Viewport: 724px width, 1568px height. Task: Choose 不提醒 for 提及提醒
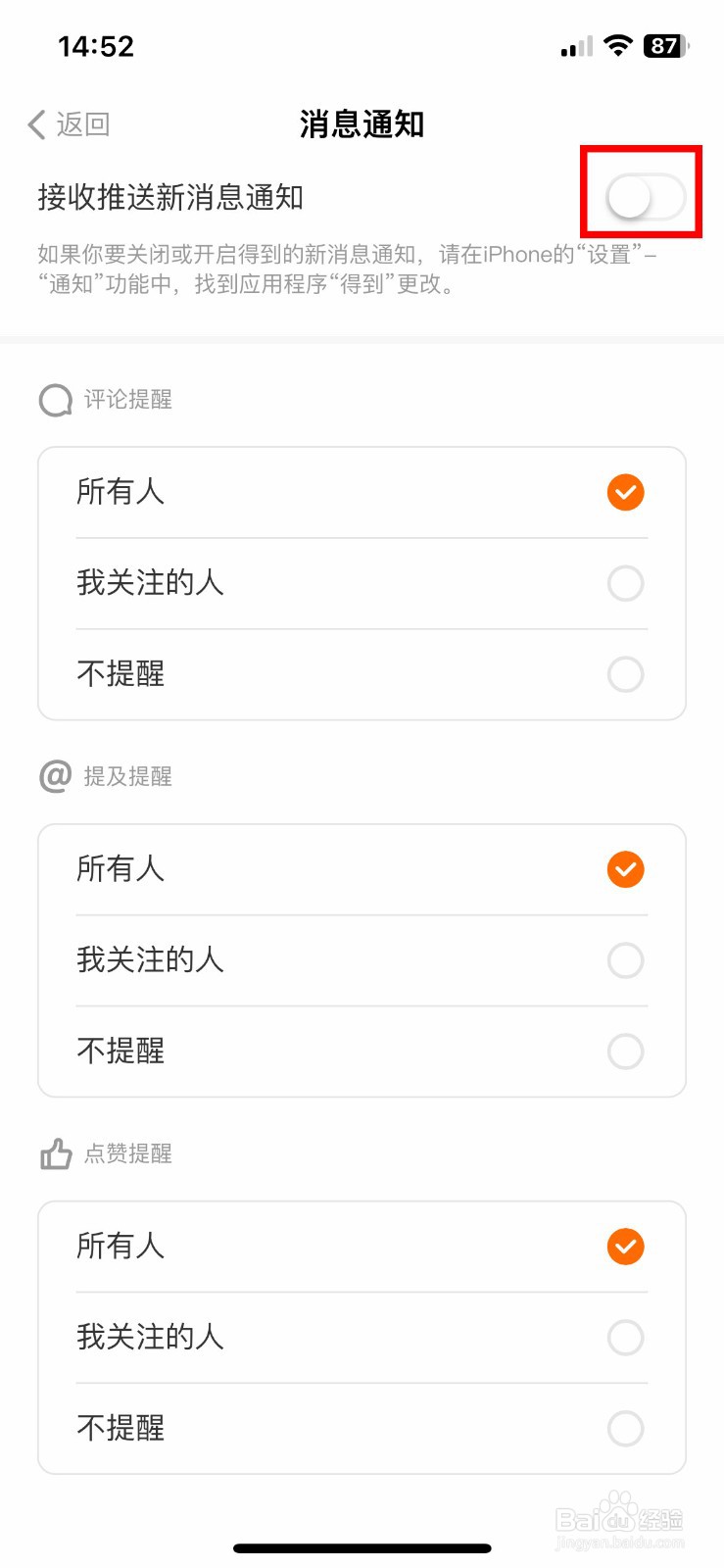[625, 1052]
